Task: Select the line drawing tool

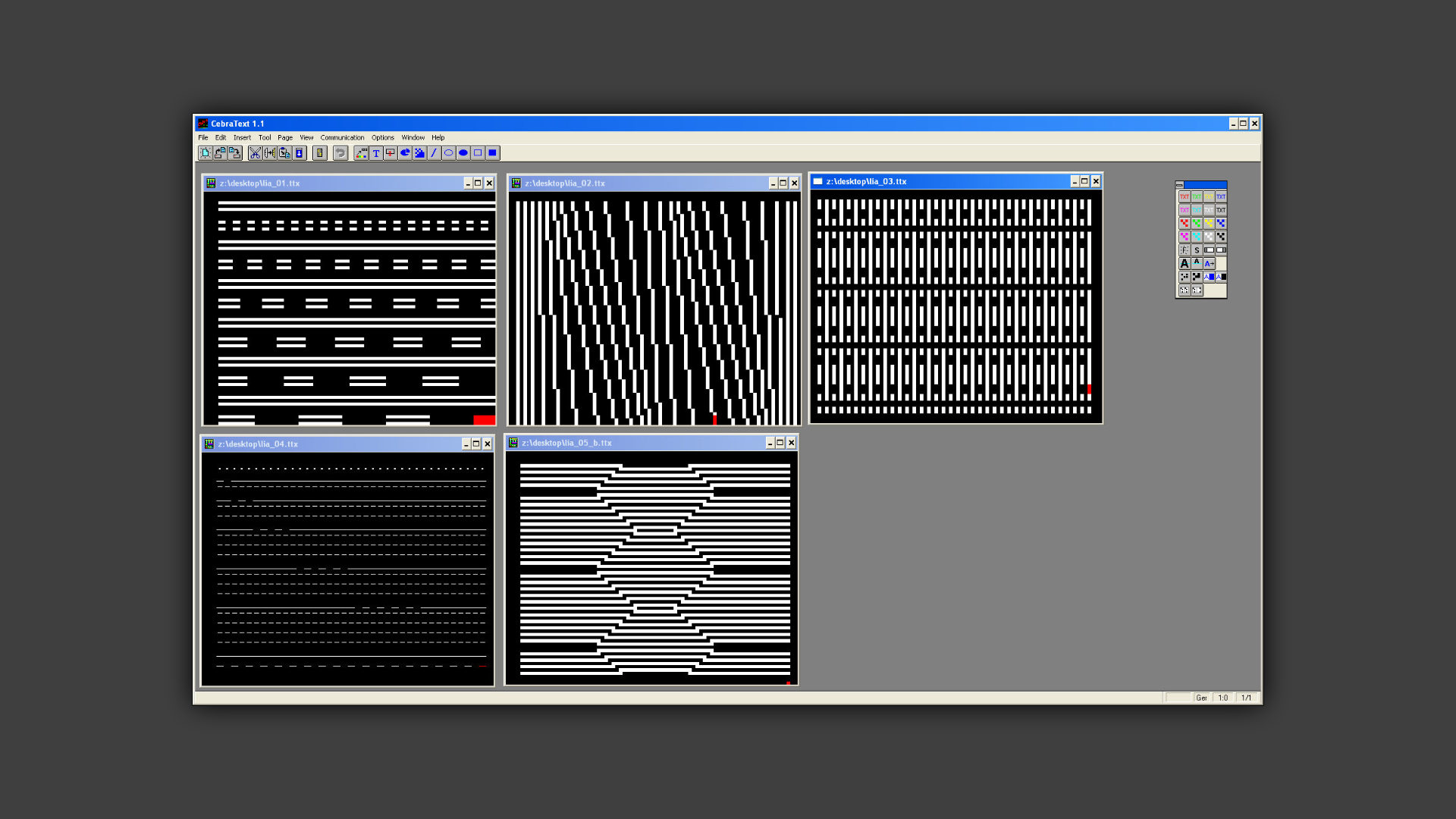Action: coord(434,153)
